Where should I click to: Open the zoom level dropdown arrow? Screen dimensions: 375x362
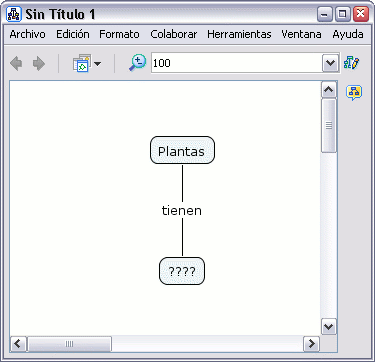click(x=330, y=63)
